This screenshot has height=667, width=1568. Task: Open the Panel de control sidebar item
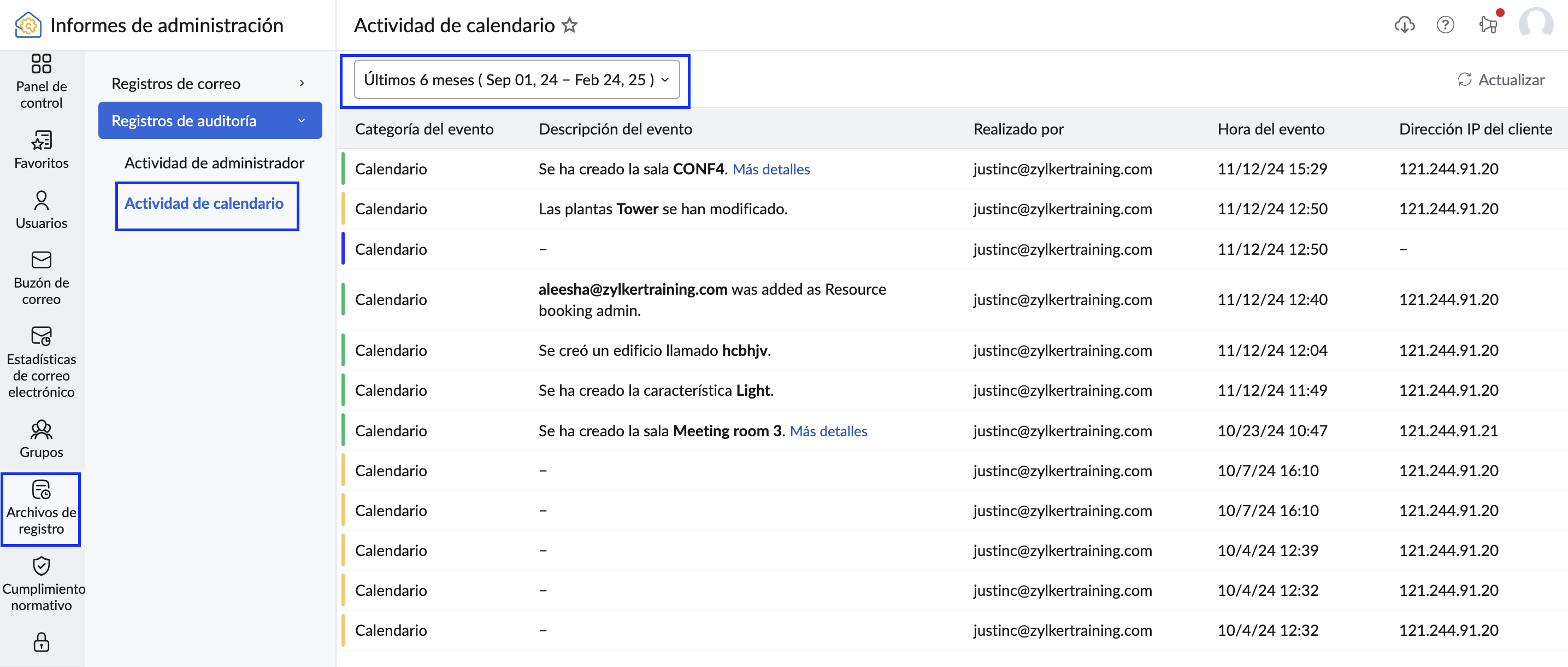(x=42, y=81)
